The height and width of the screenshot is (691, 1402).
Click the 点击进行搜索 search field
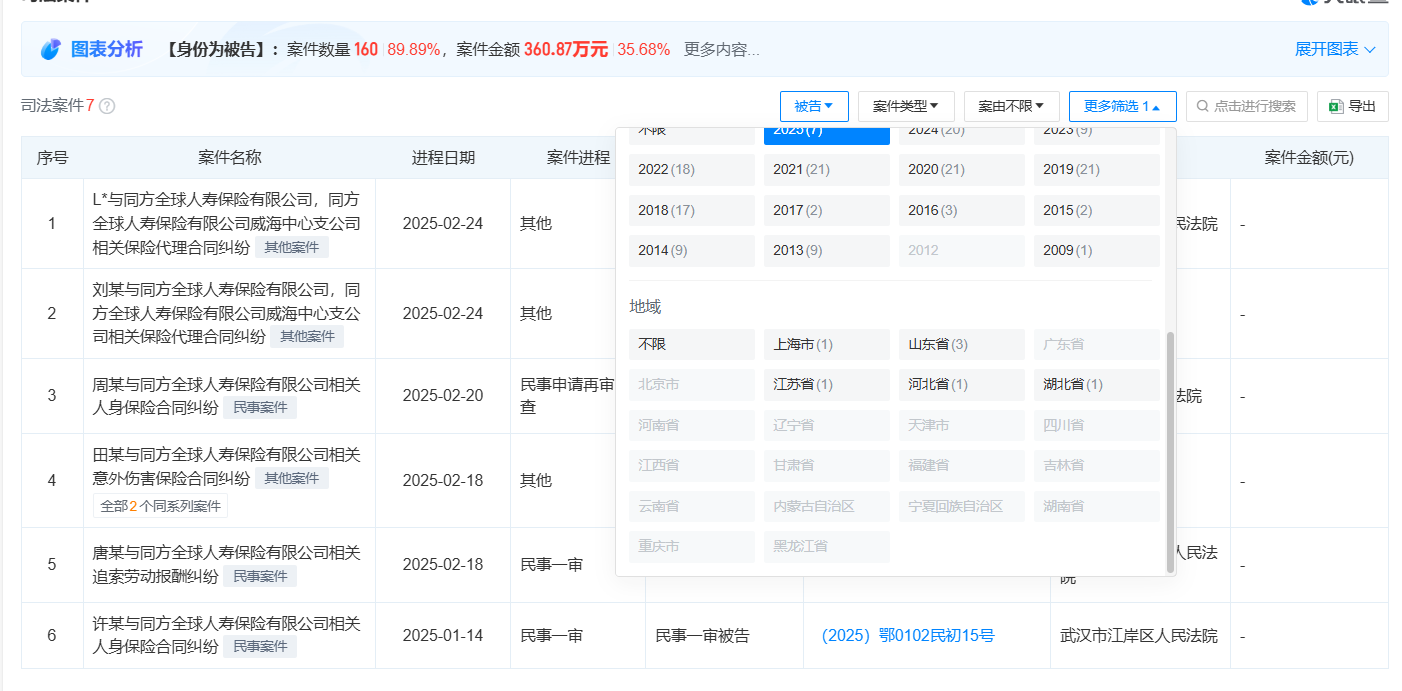click(1246, 106)
